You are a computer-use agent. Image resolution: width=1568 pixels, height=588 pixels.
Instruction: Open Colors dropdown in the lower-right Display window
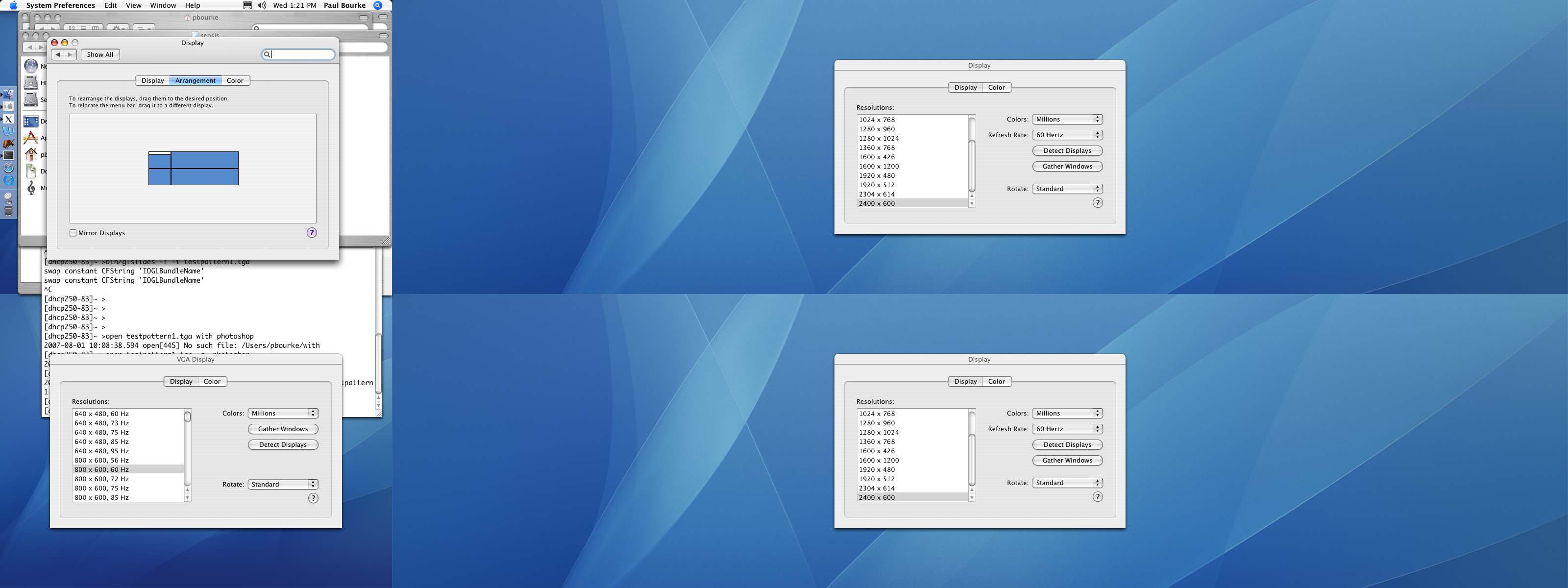click(x=1068, y=413)
